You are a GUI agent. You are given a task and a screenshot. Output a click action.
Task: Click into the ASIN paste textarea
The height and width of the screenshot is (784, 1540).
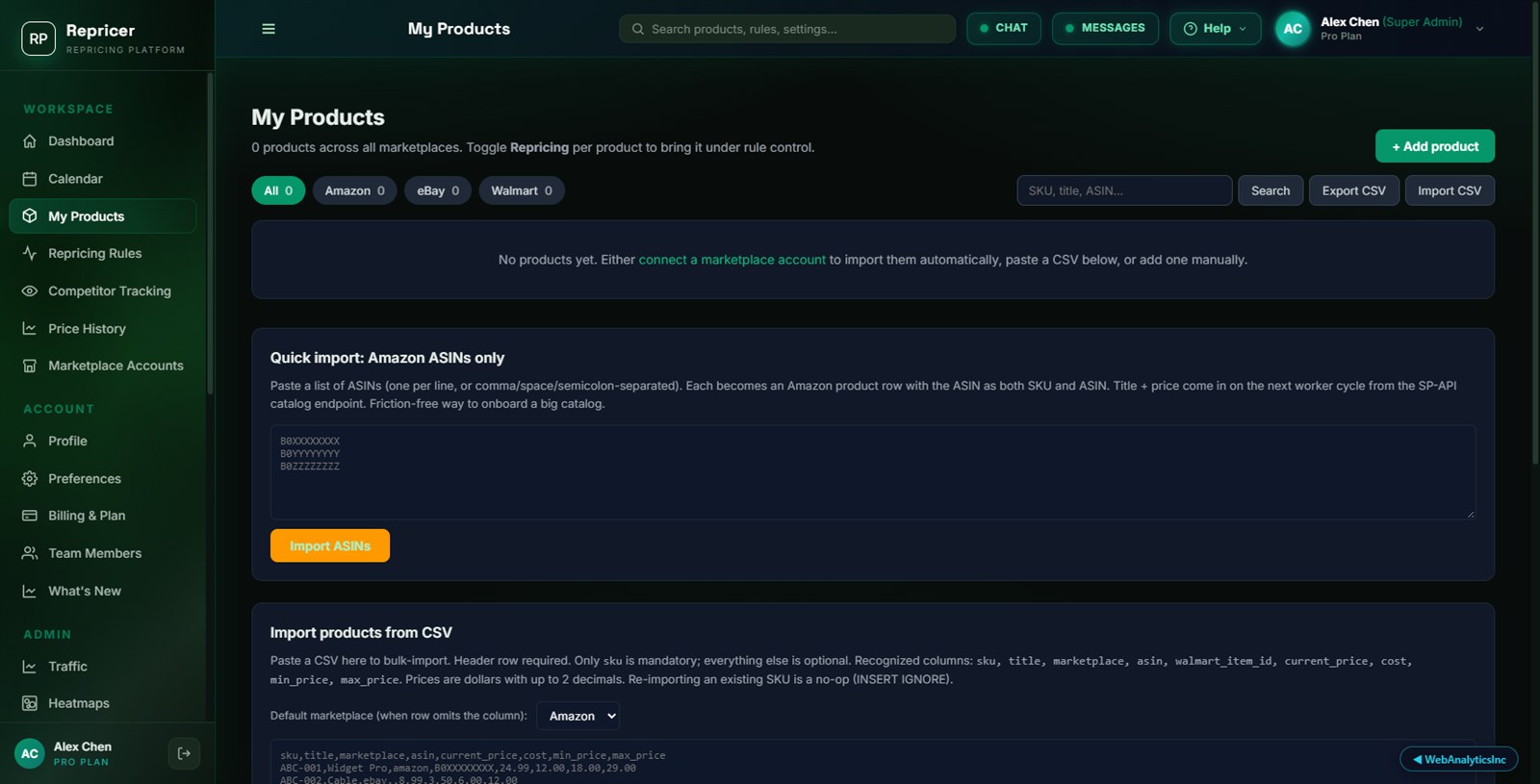[872, 472]
